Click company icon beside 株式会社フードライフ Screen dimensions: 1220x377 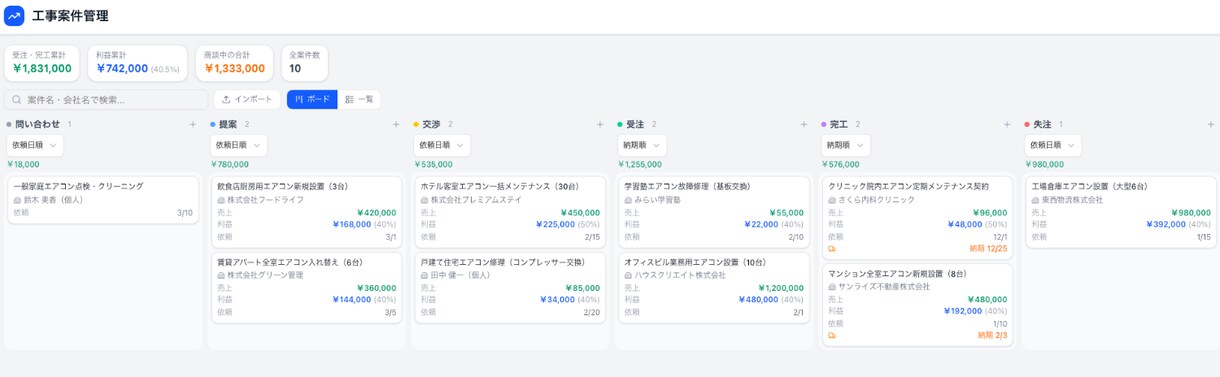pyautogui.click(x=221, y=200)
